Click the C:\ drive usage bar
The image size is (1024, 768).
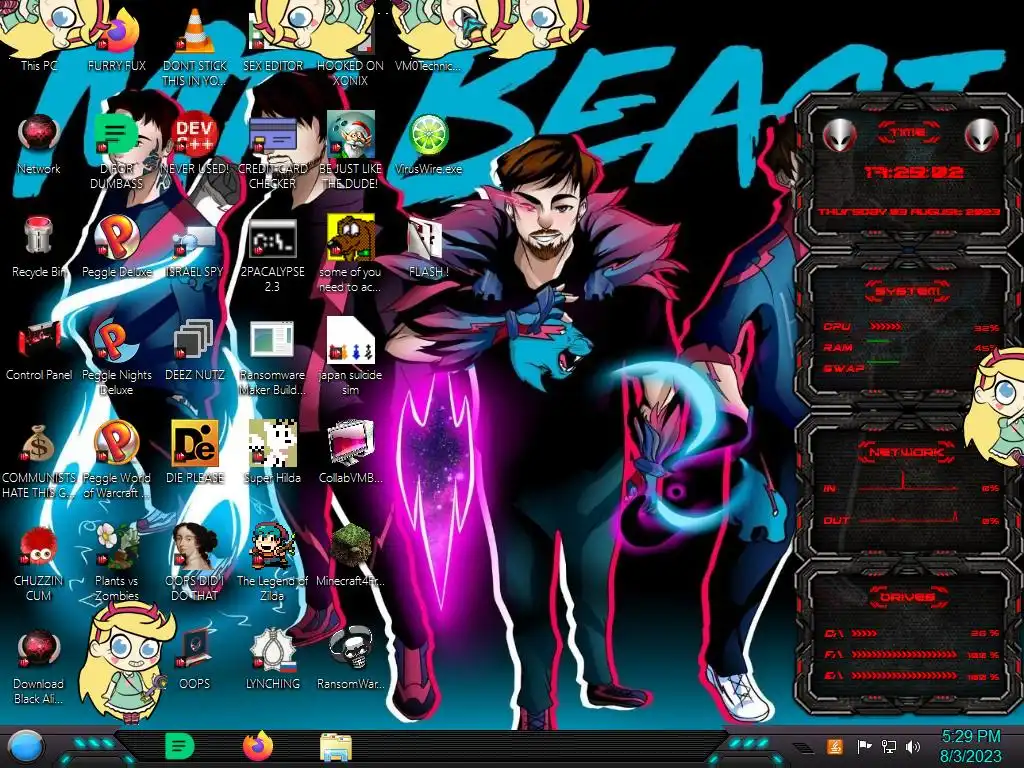point(864,633)
